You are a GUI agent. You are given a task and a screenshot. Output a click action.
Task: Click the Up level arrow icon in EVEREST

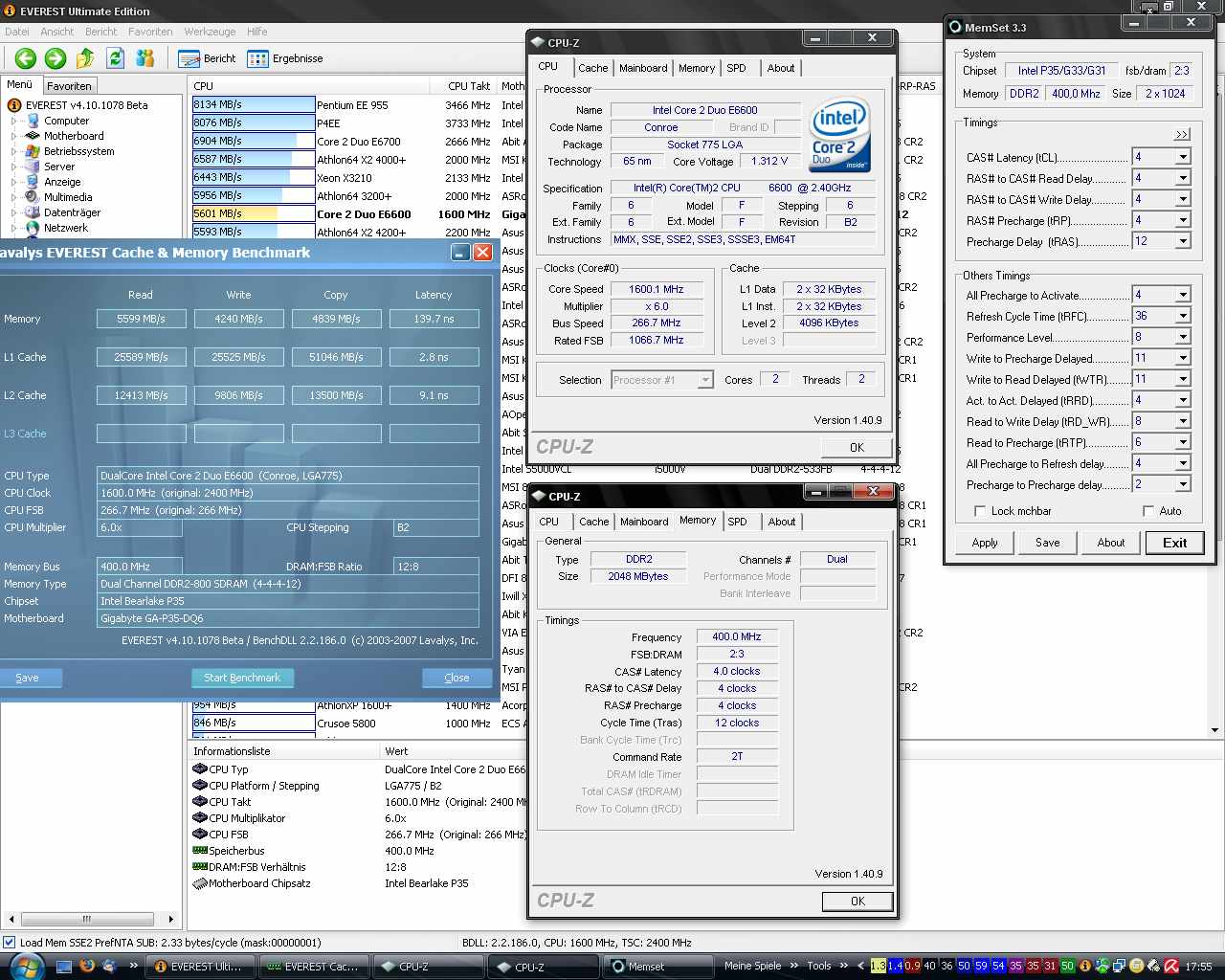point(85,58)
